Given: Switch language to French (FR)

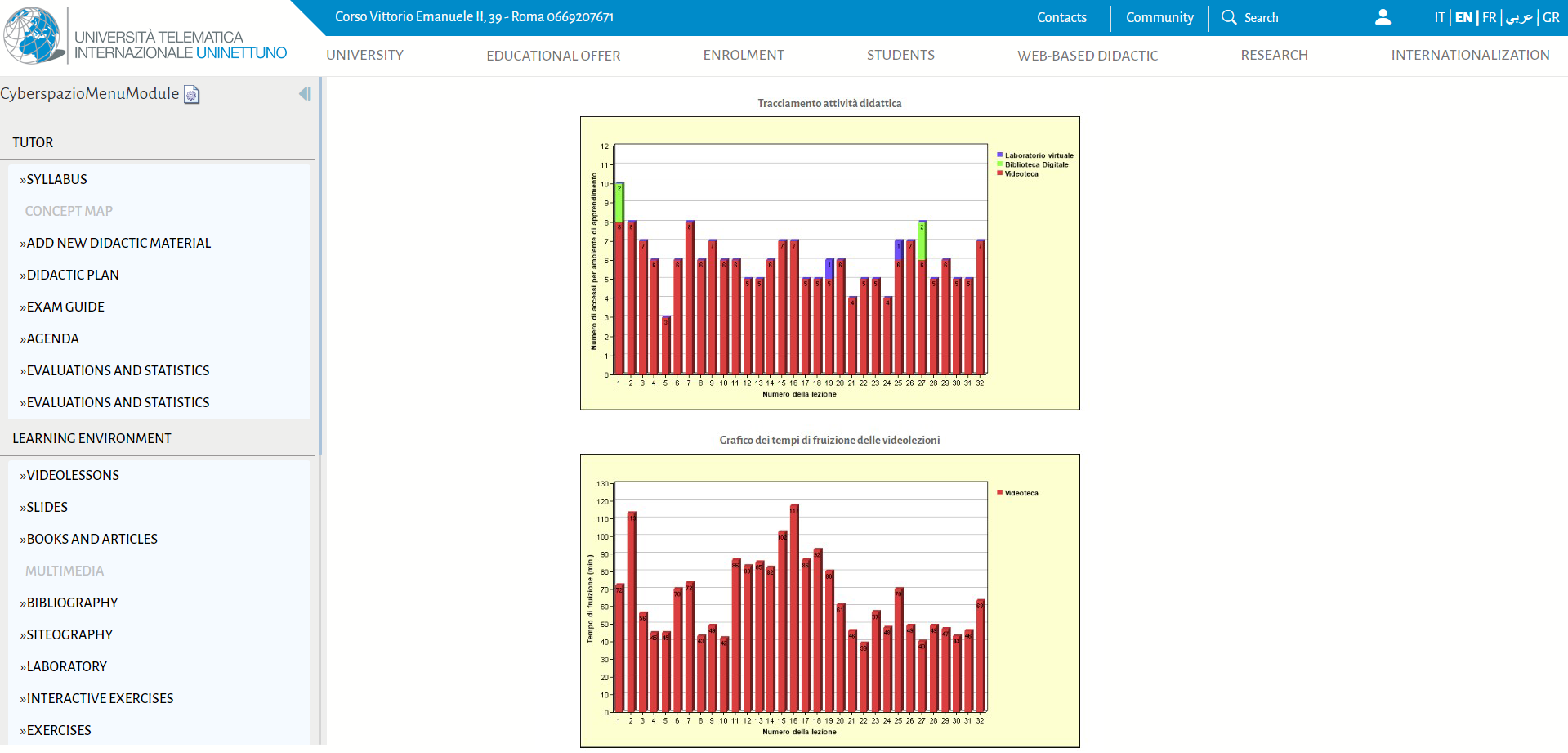Looking at the screenshot, I should coord(1489,17).
